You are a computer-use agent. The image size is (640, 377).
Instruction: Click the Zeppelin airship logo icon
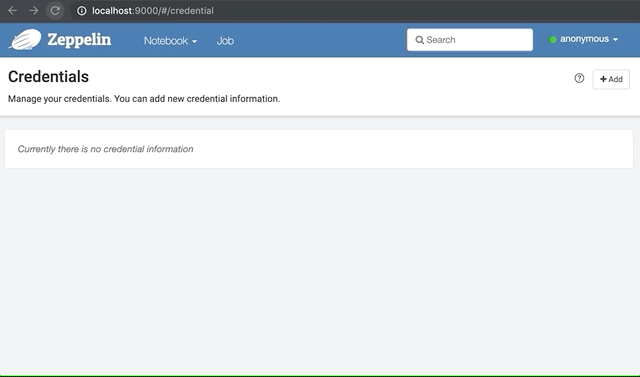25,40
